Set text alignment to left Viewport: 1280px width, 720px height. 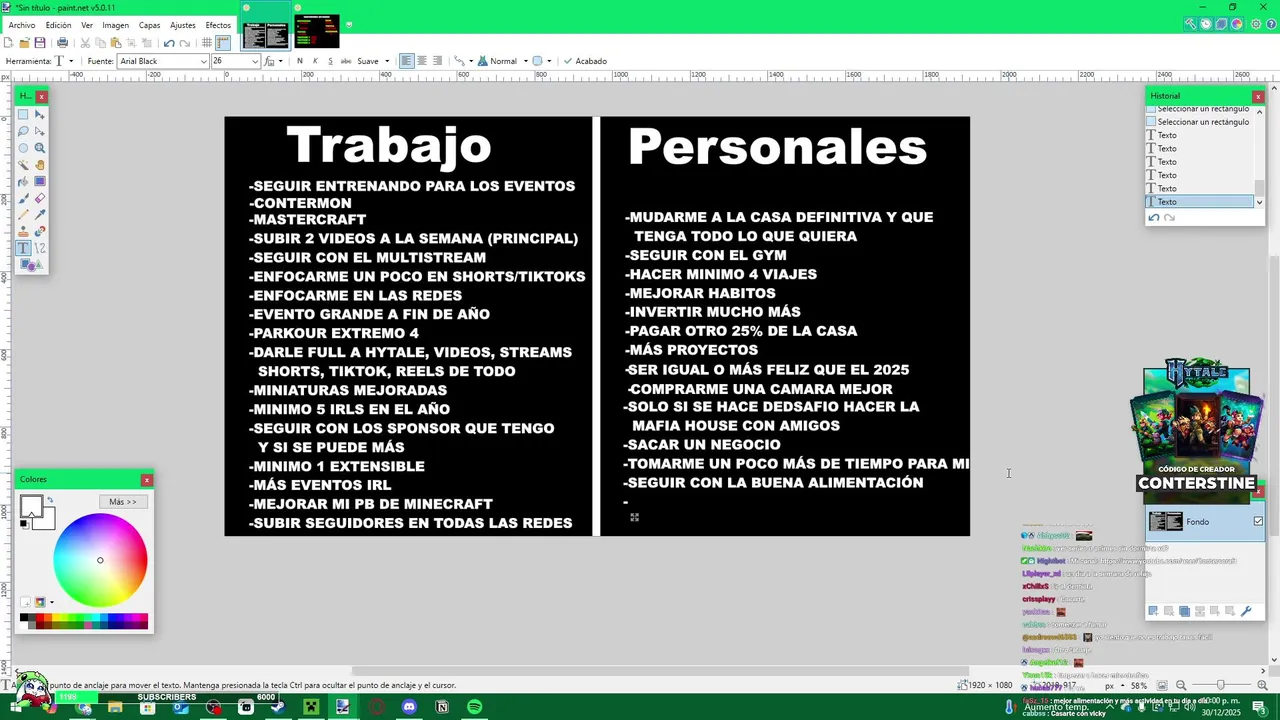coord(406,61)
